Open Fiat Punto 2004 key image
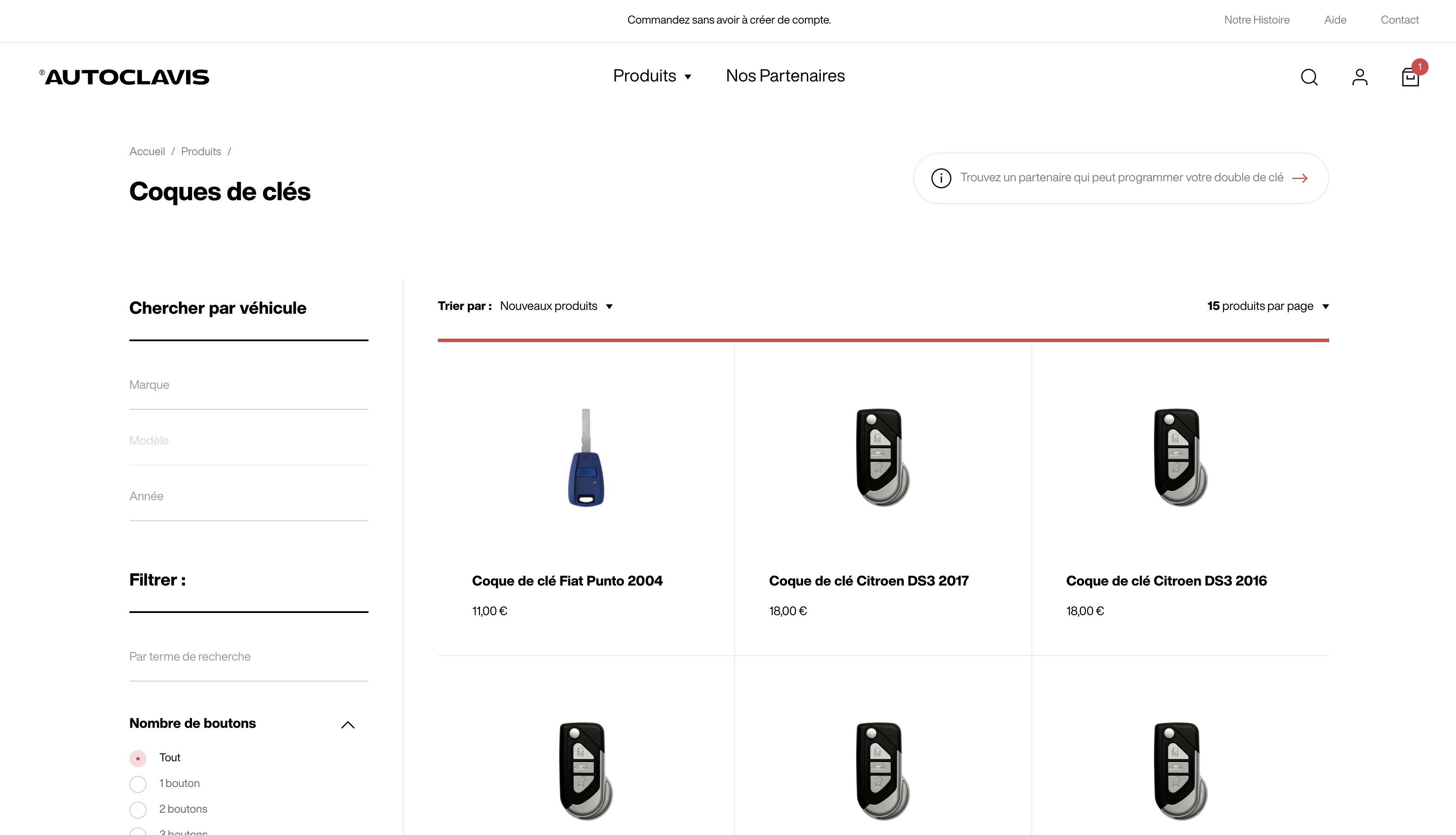1456x835 pixels. (x=586, y=457)
